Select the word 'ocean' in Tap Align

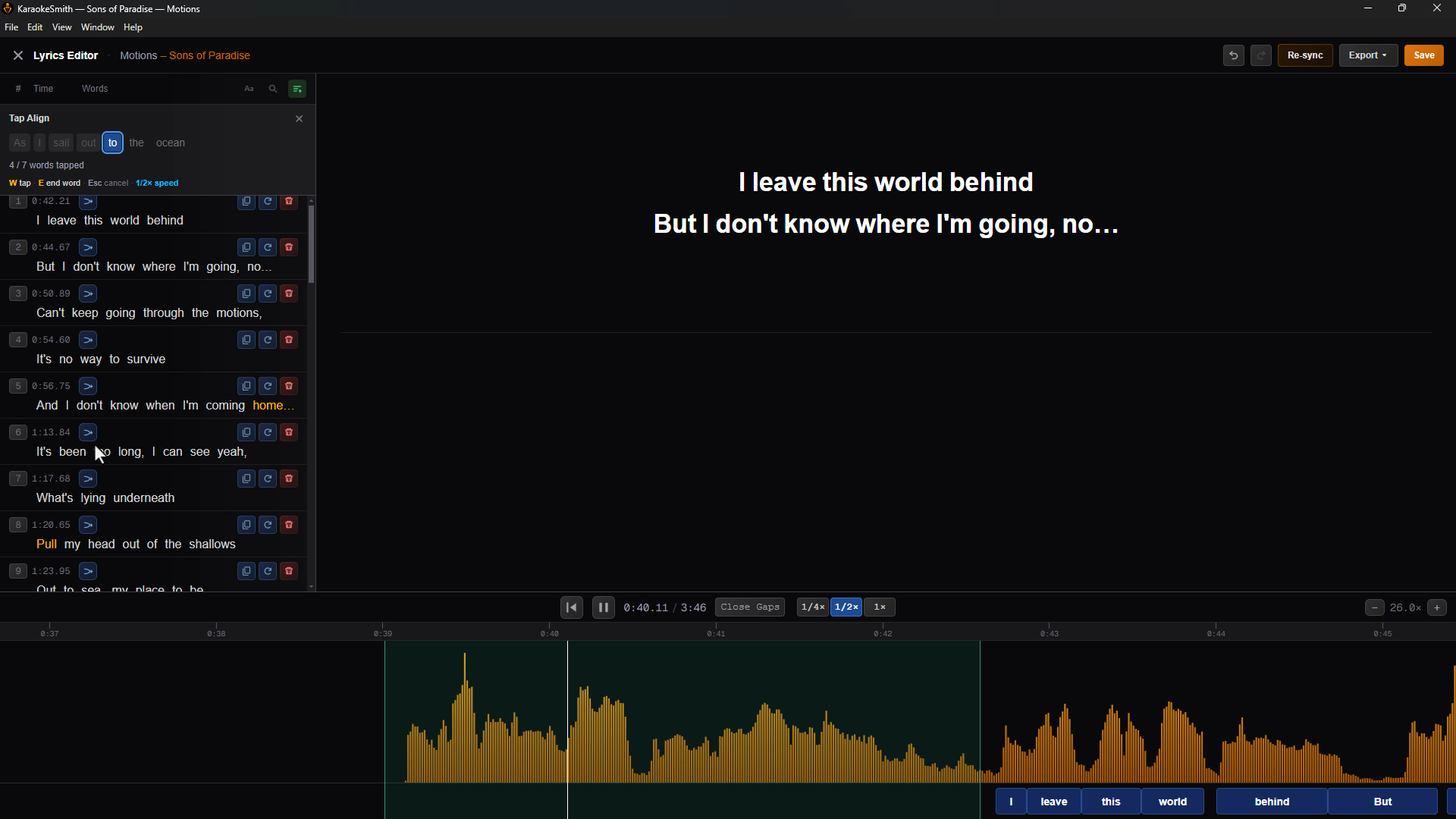[x=171, y=143]
